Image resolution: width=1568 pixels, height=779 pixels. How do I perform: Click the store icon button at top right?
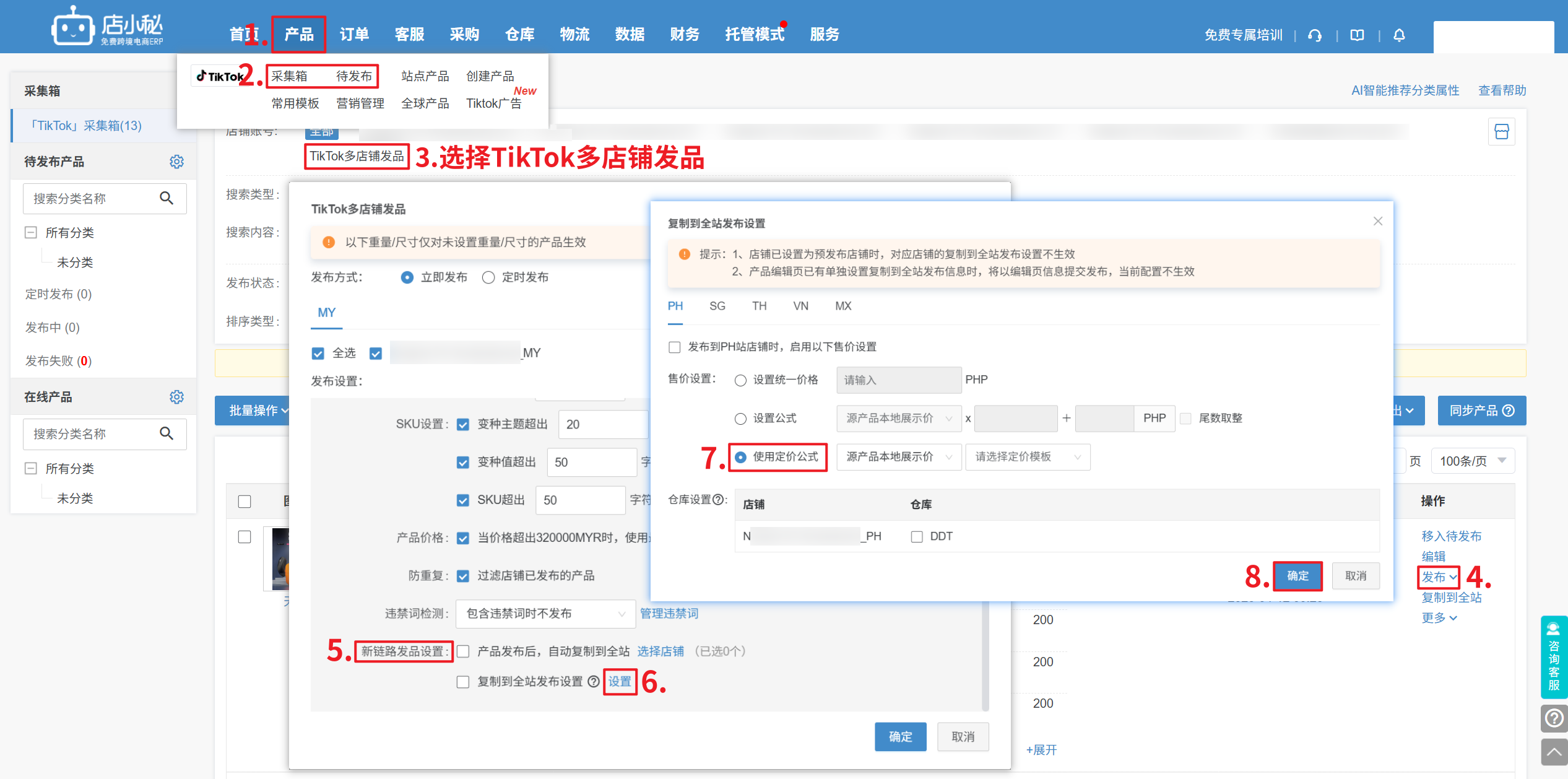[1501, 132]
